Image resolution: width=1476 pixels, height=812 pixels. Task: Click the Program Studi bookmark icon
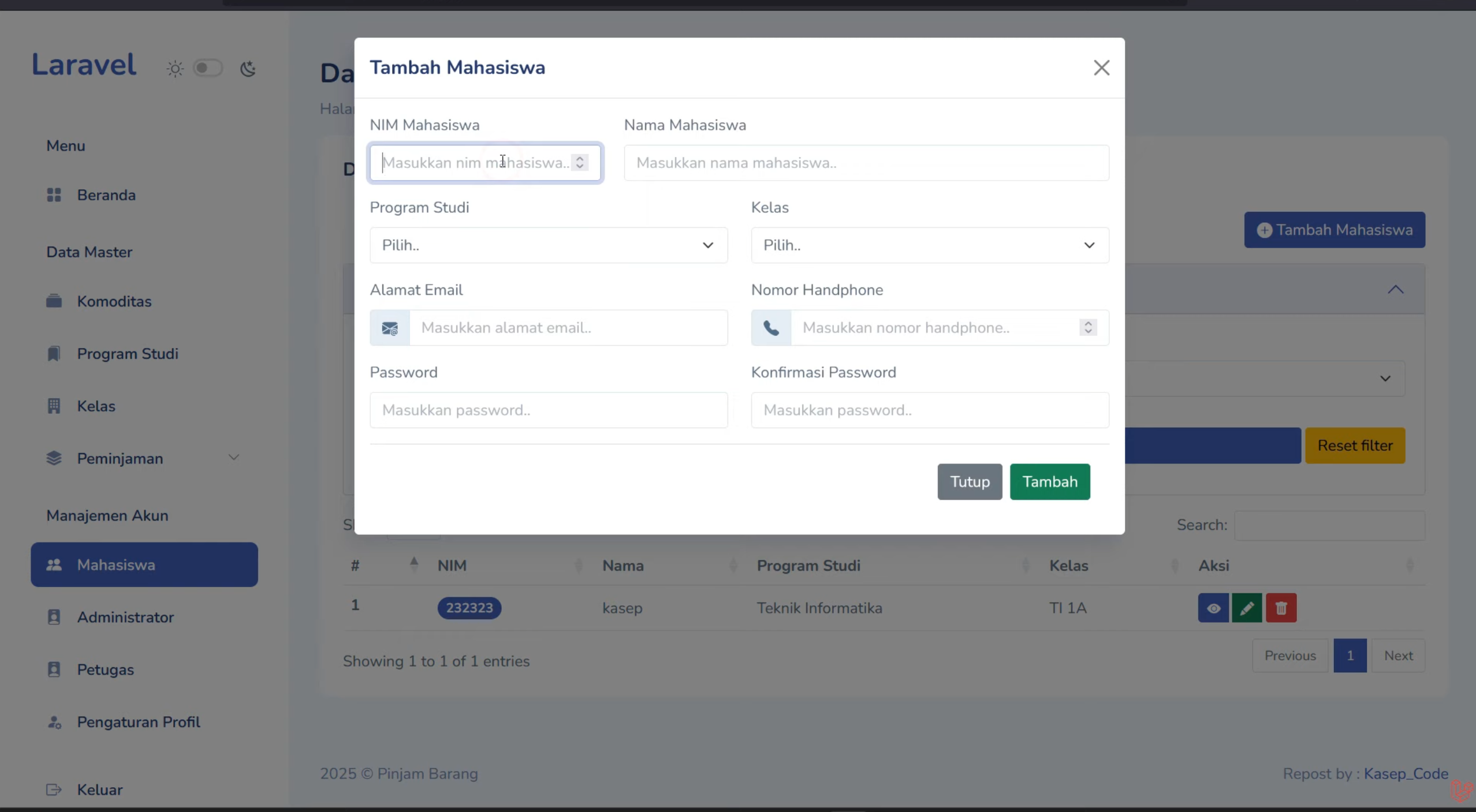[x=54, y=354]
